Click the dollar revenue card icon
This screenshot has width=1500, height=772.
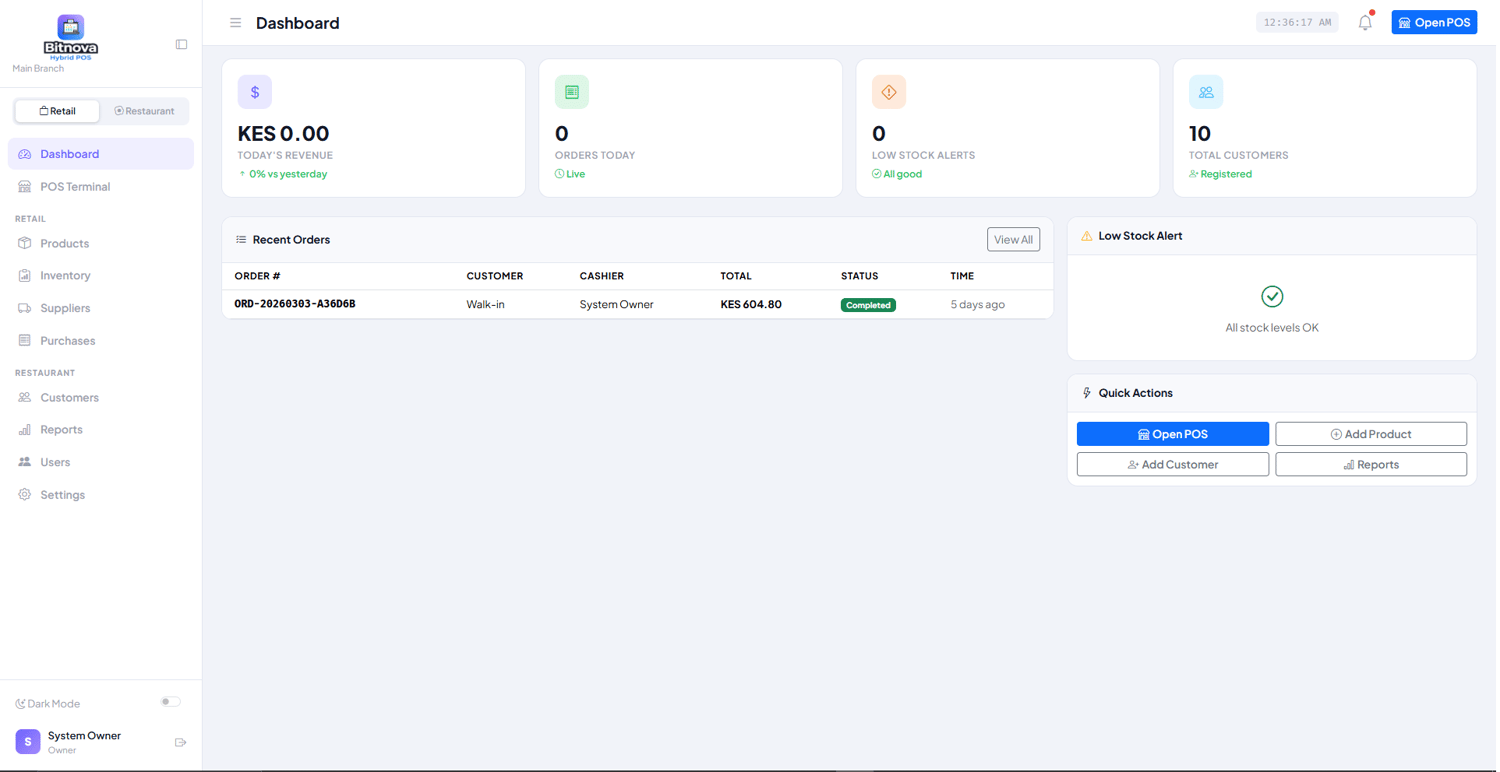coord(255,92)
